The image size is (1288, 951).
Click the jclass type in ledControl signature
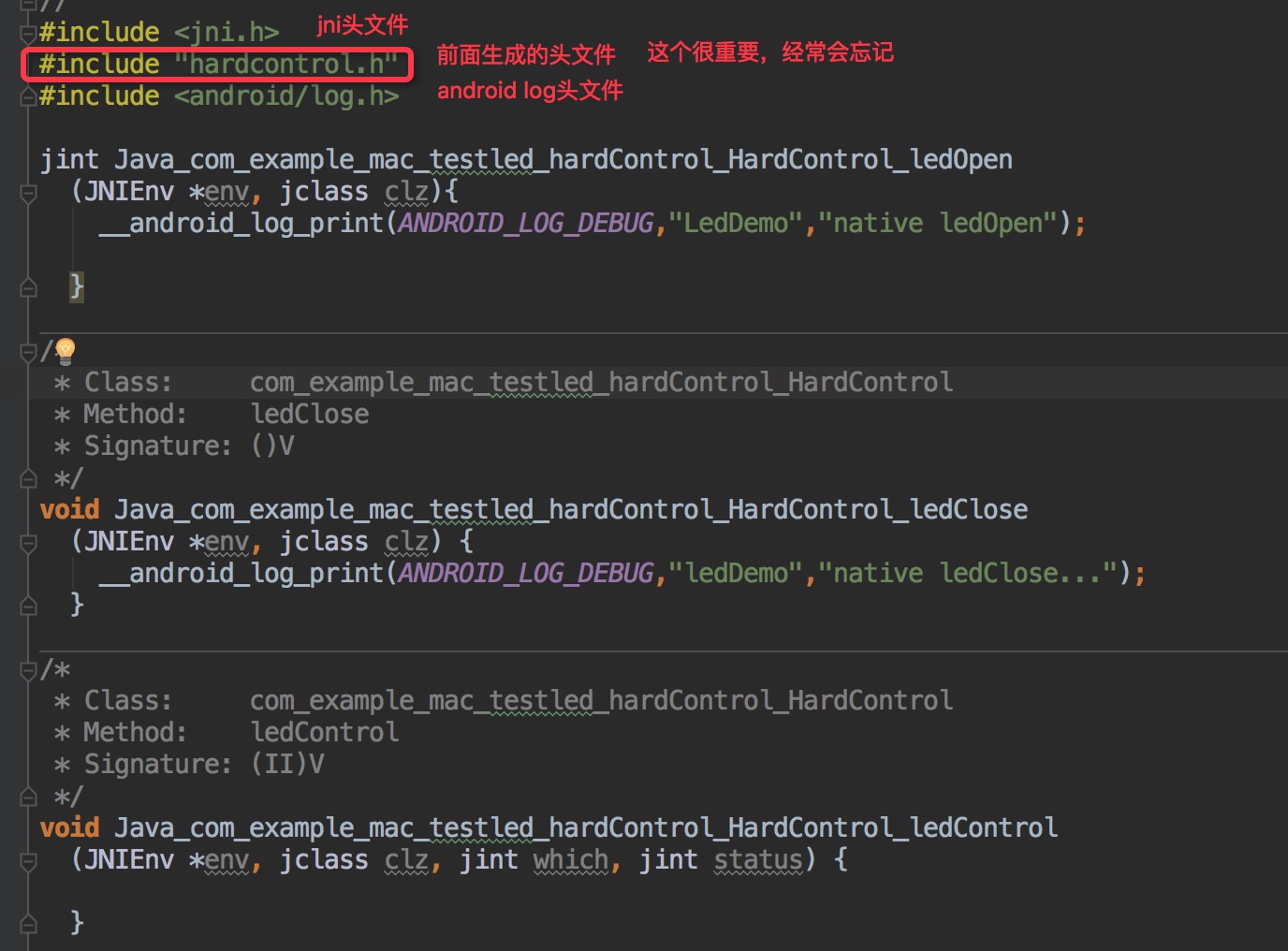324,859
